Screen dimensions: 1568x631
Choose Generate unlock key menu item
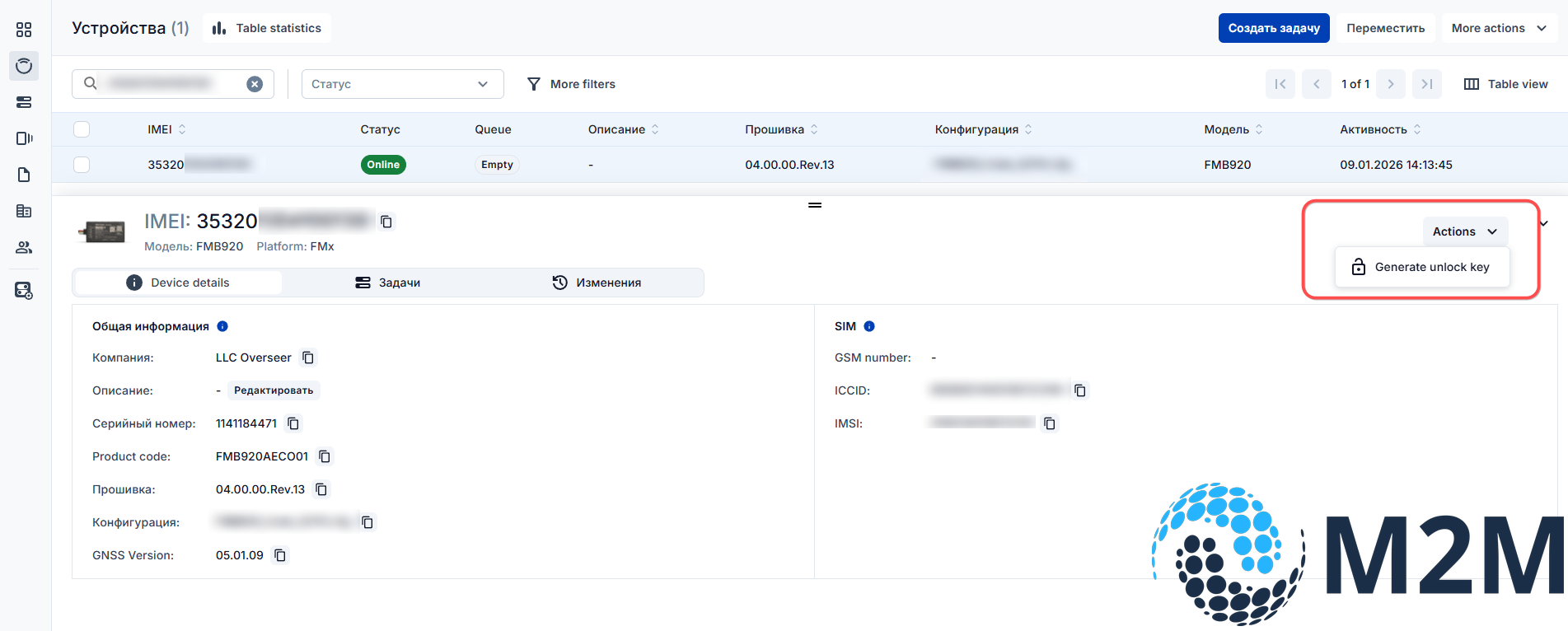[x=1422, y=267]
